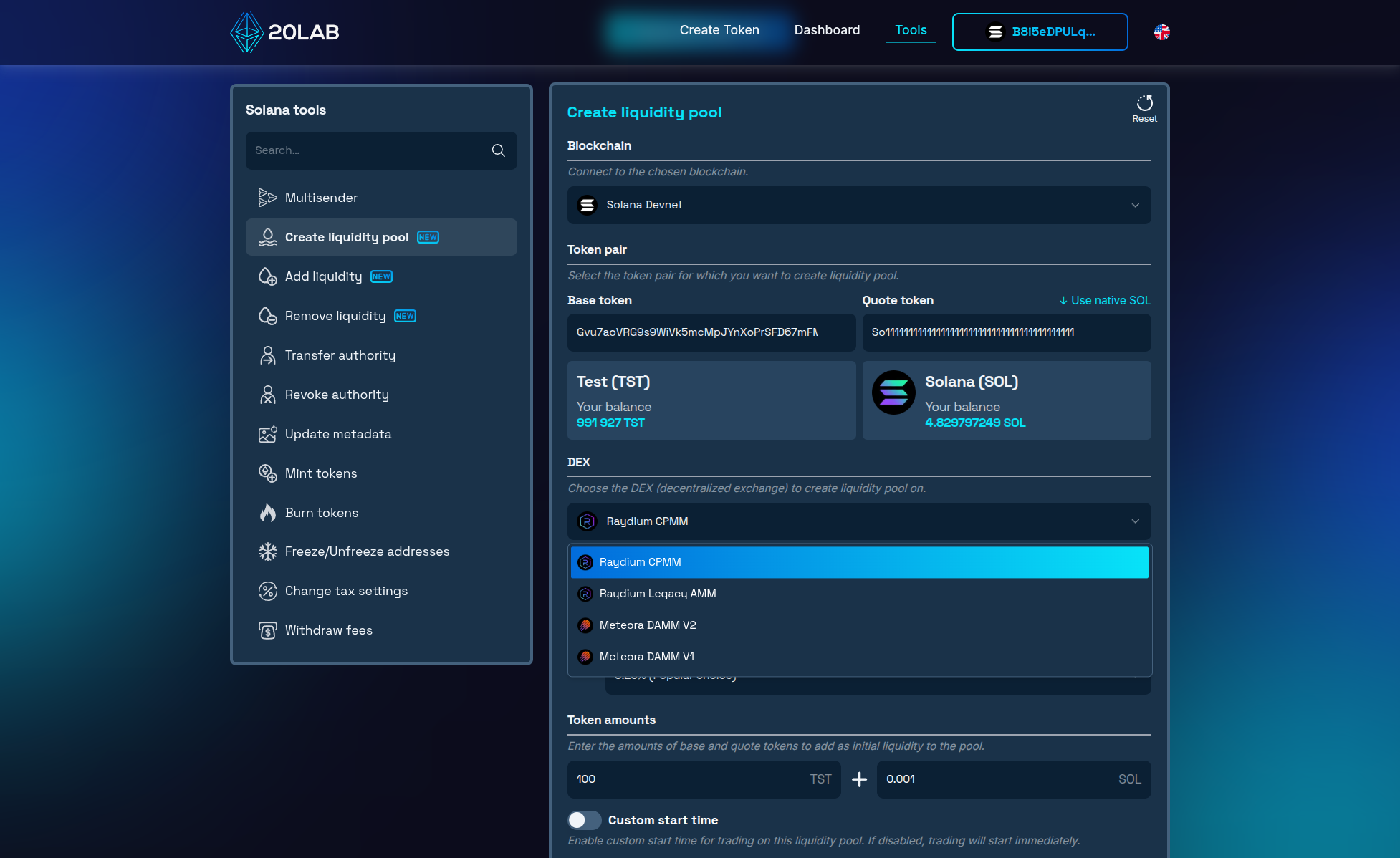Click the Reset circular arrow icon

[1144, 103]
